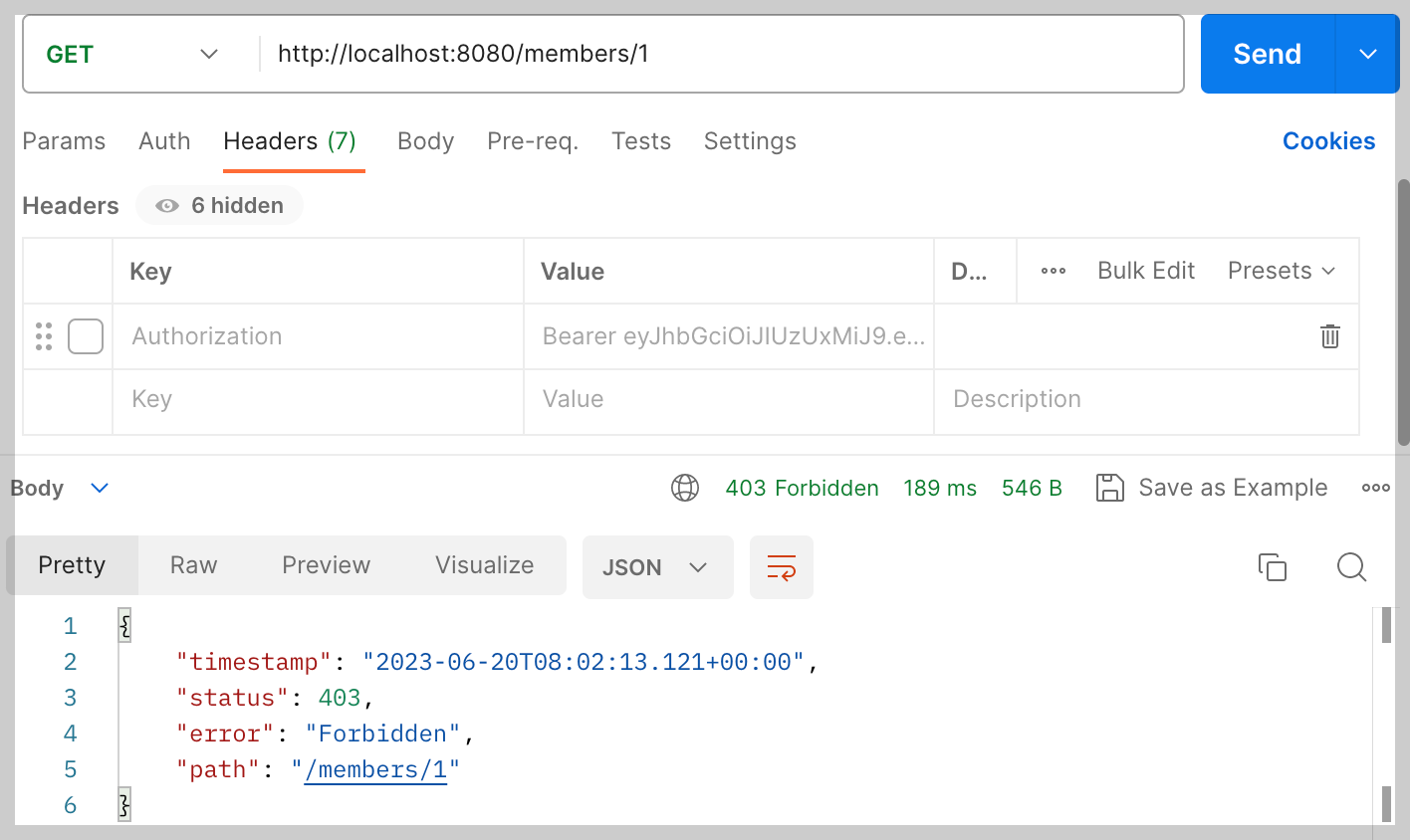Click the Value column header

point(729,271)
